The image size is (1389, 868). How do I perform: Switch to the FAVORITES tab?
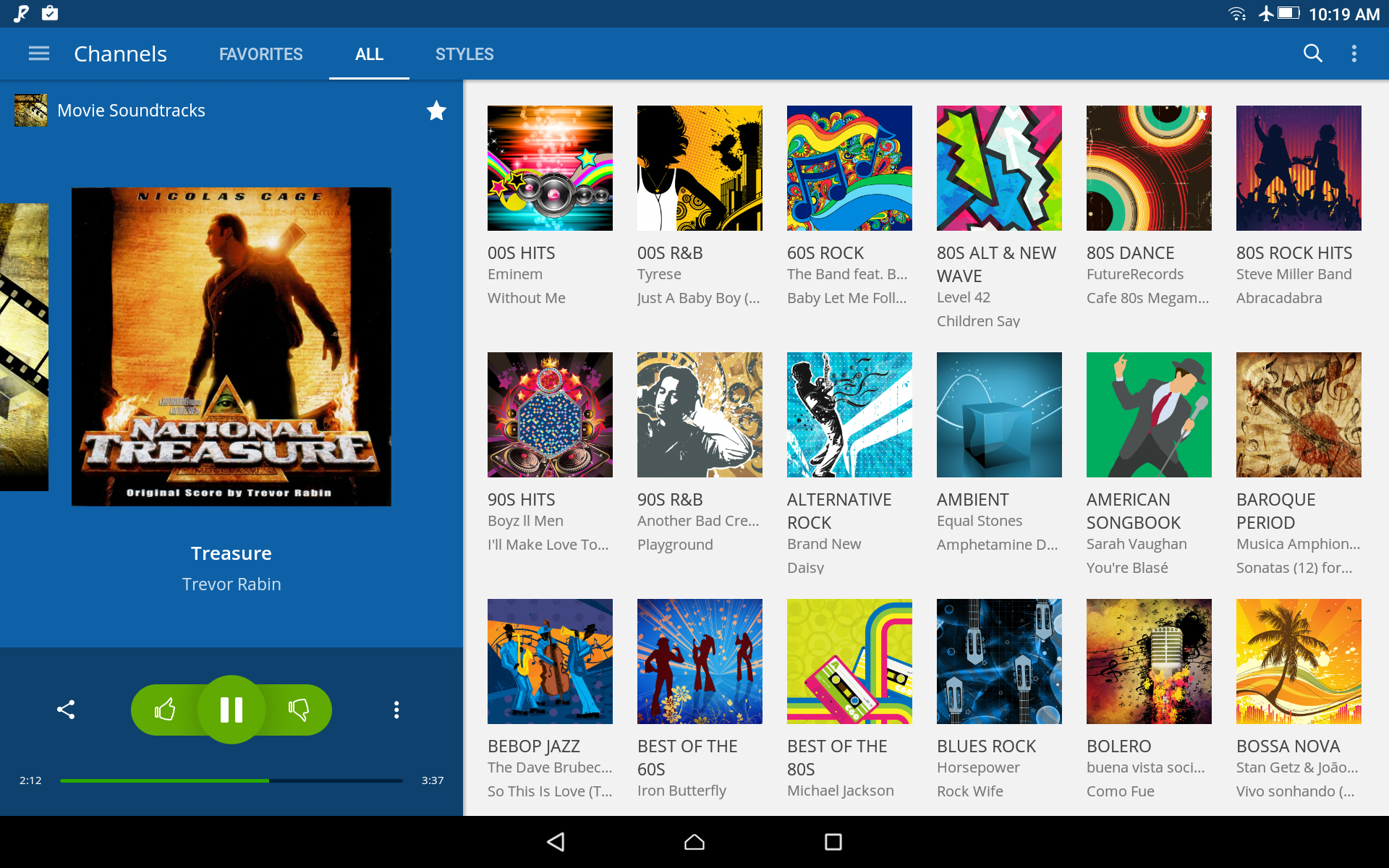pos(260,54)
